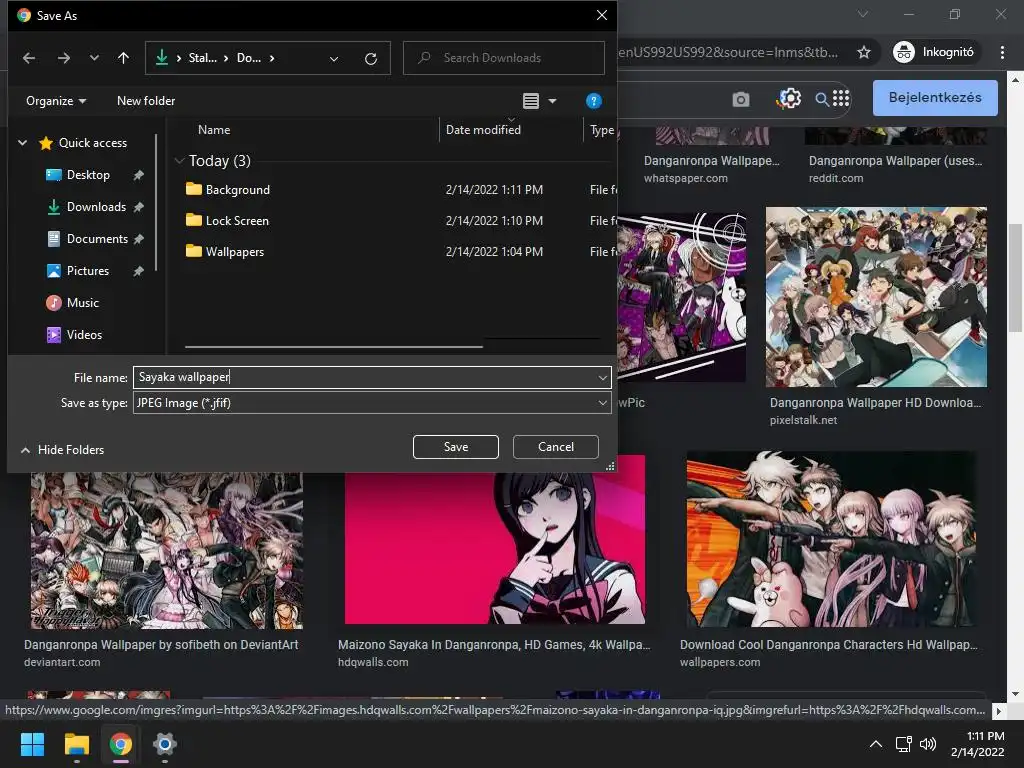Open previous locations dropdown in address bar

334,59
